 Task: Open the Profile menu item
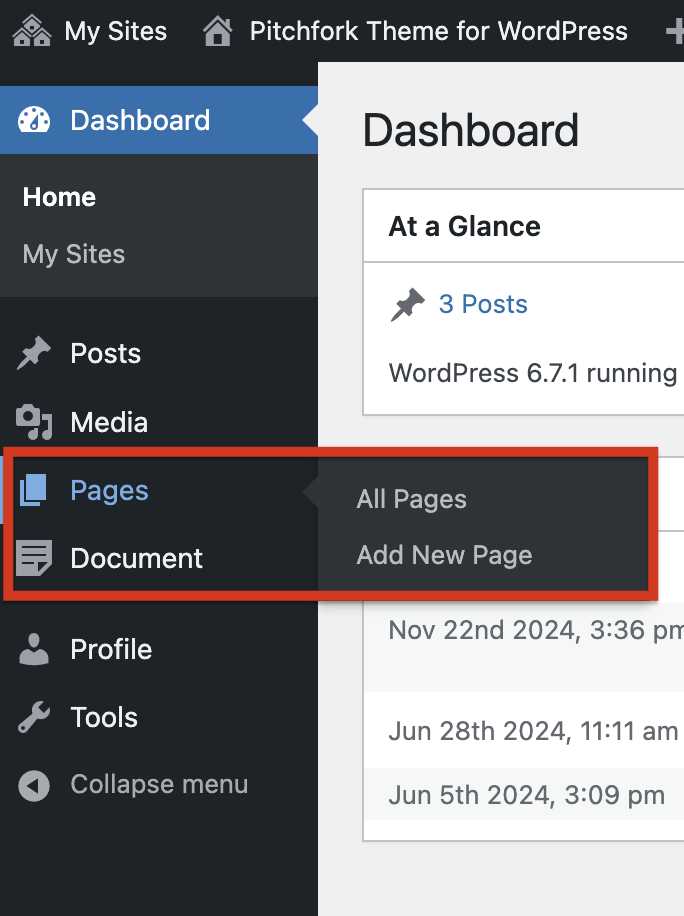(111, 649)
